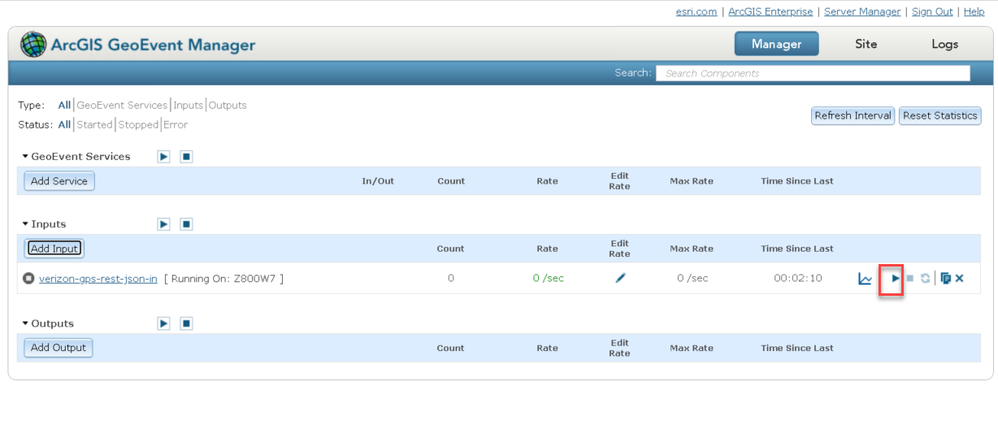Open the esri.com link
Viewport: 998px width, 425px height.
click(696, 11)
